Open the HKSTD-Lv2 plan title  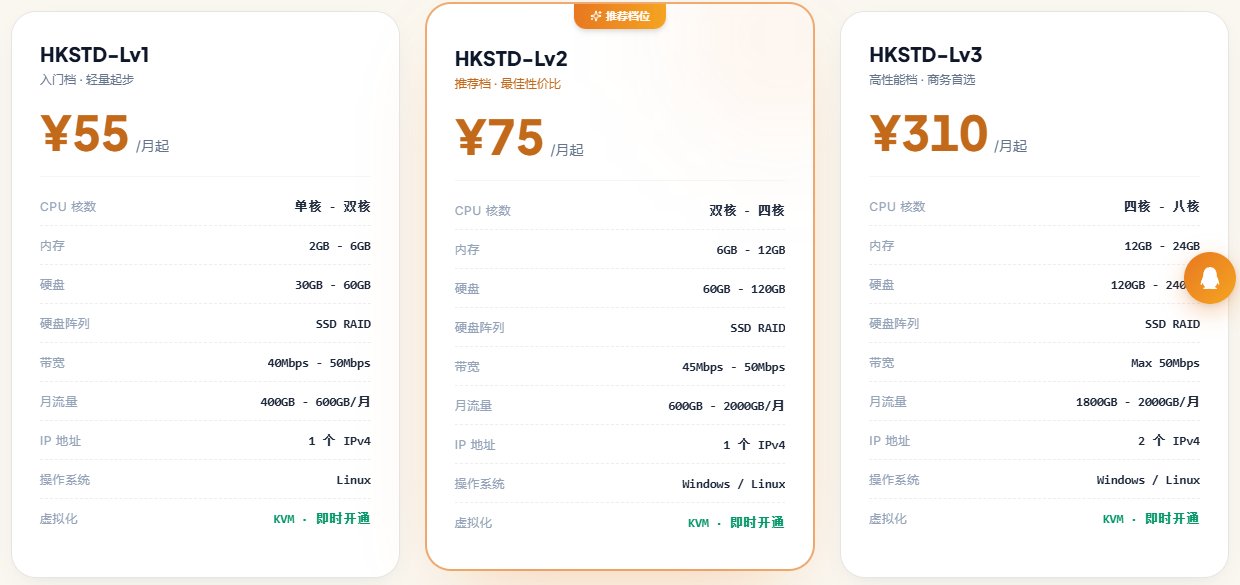coord(510,59)
